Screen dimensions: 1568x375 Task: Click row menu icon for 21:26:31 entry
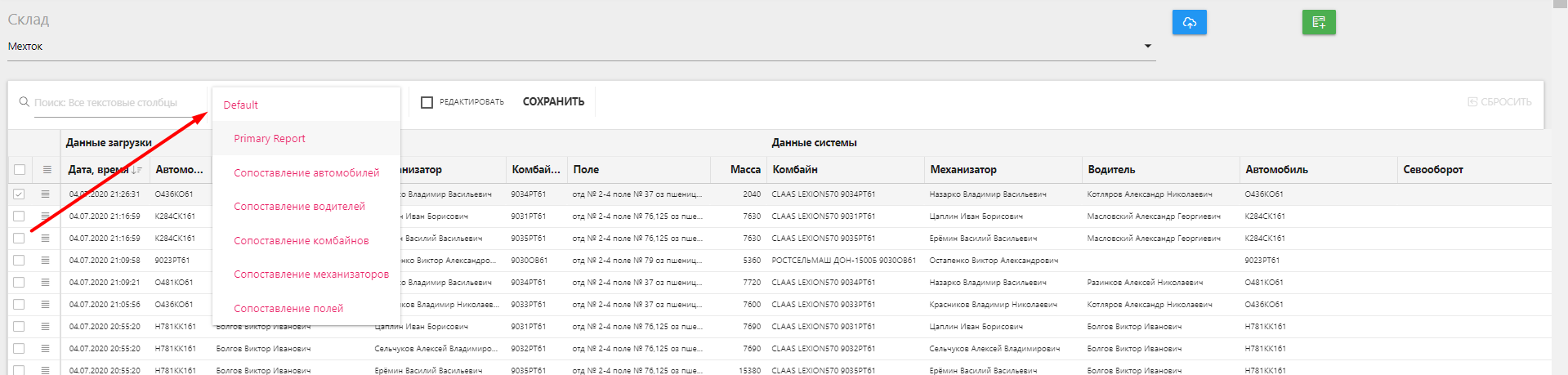[46, 194]
